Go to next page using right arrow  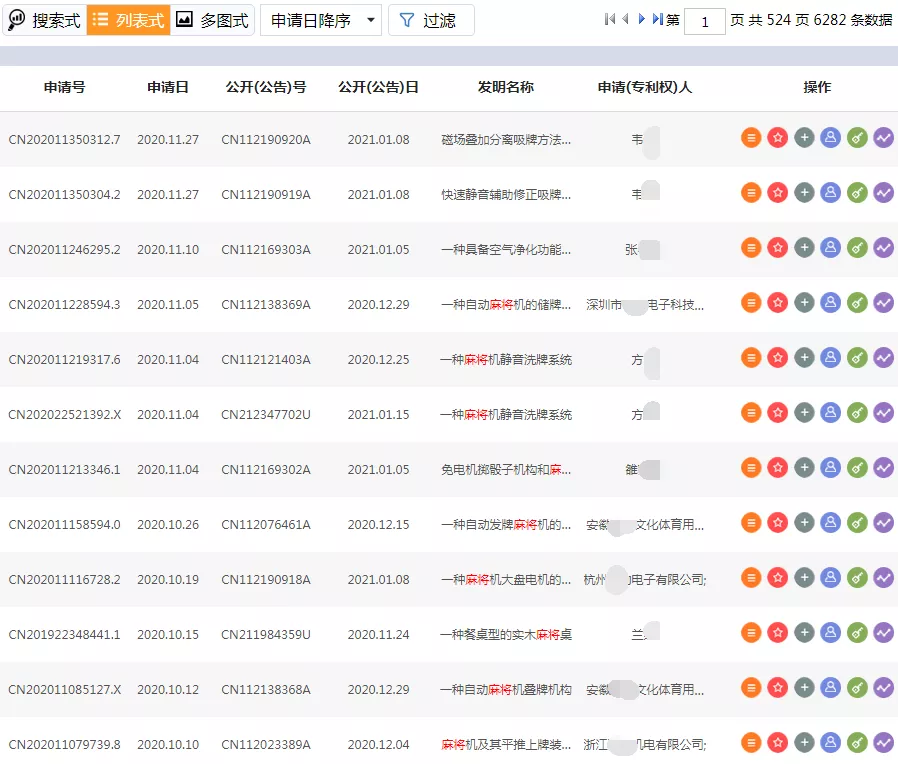[x=640, y=19]
